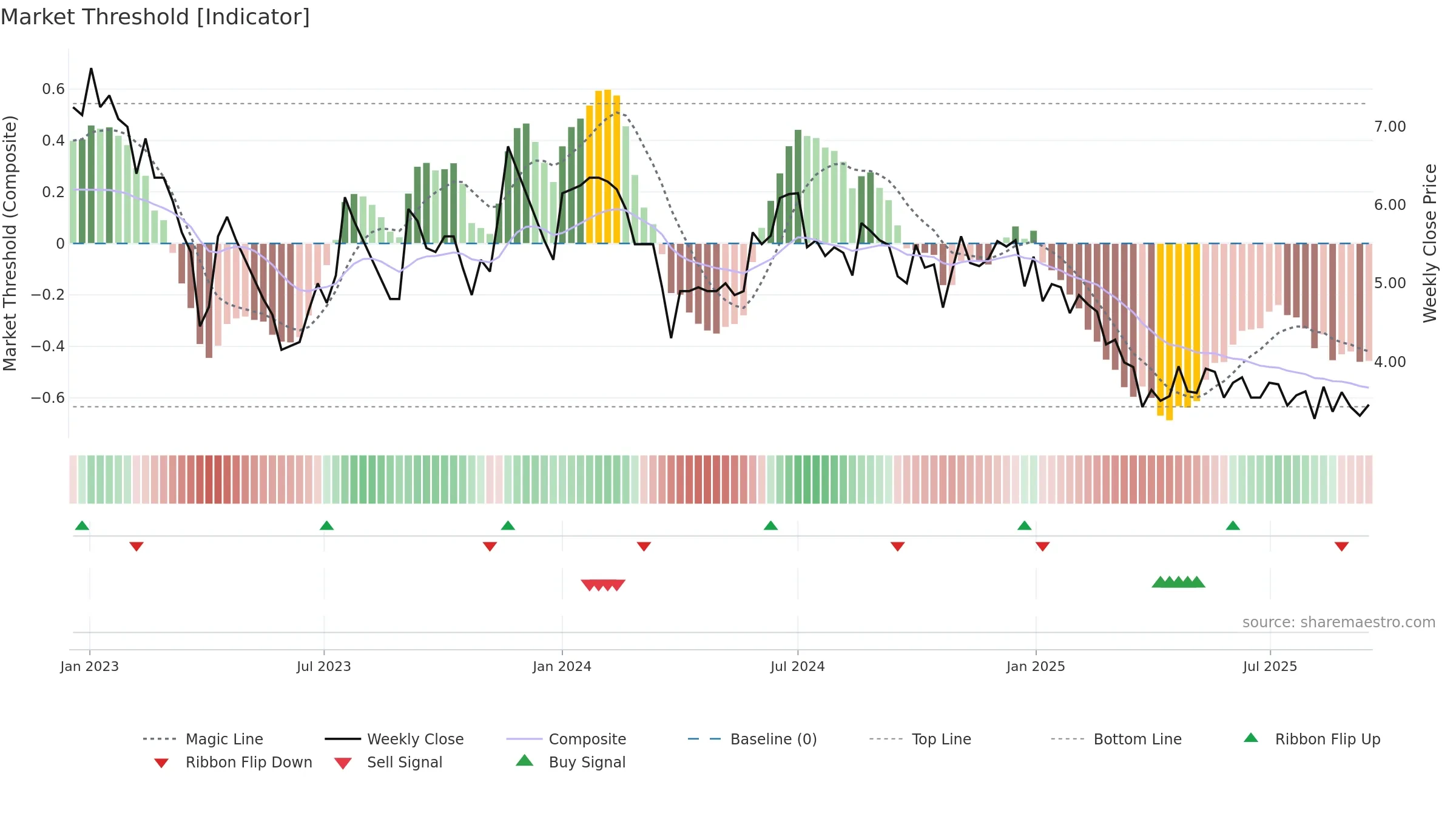Click the Ribbon Flip Up marker in Jun 2025
1456x819 pixels.
pos(1233,525)
